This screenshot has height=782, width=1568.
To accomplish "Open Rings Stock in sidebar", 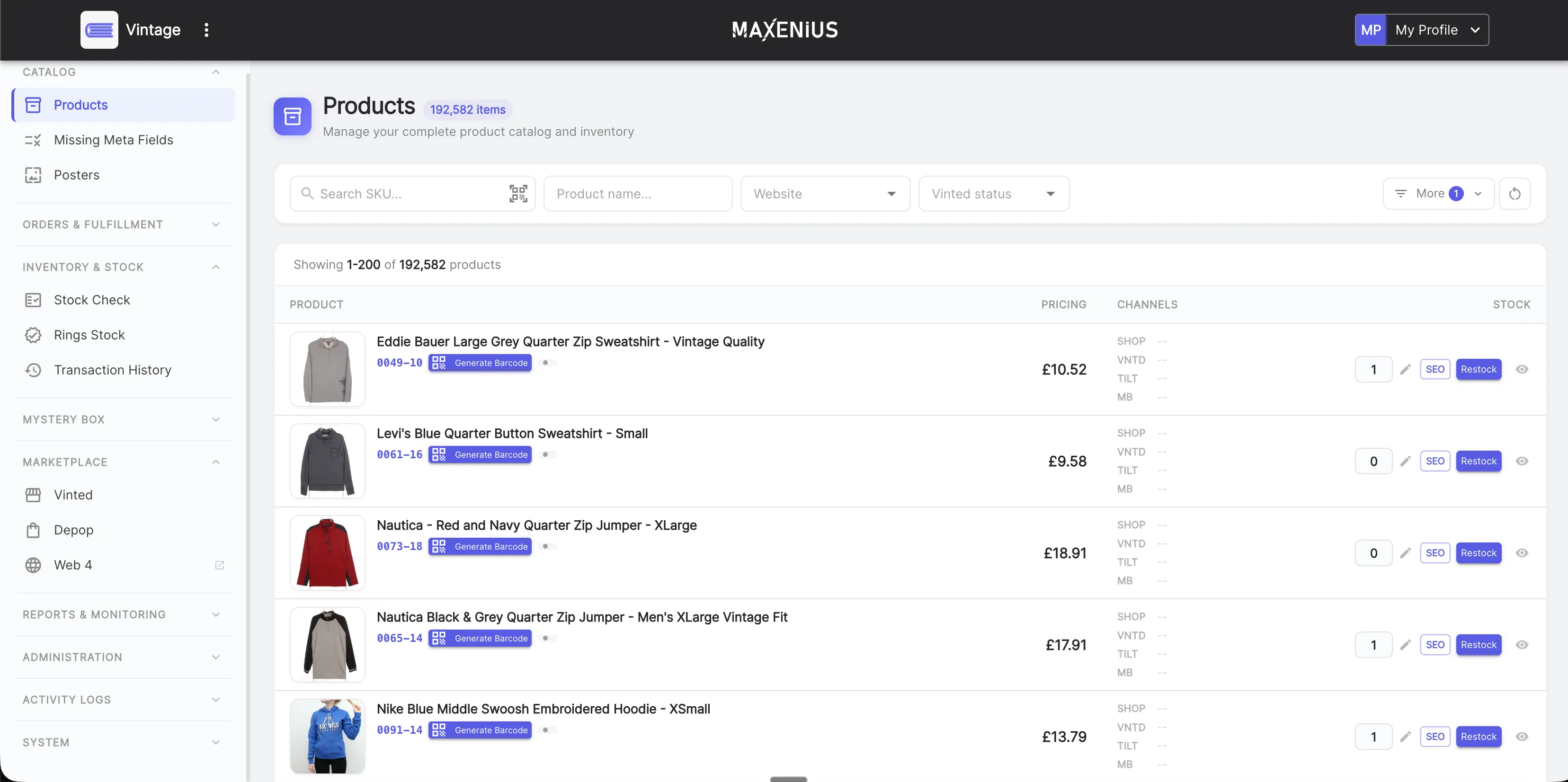I will point(123,335).
